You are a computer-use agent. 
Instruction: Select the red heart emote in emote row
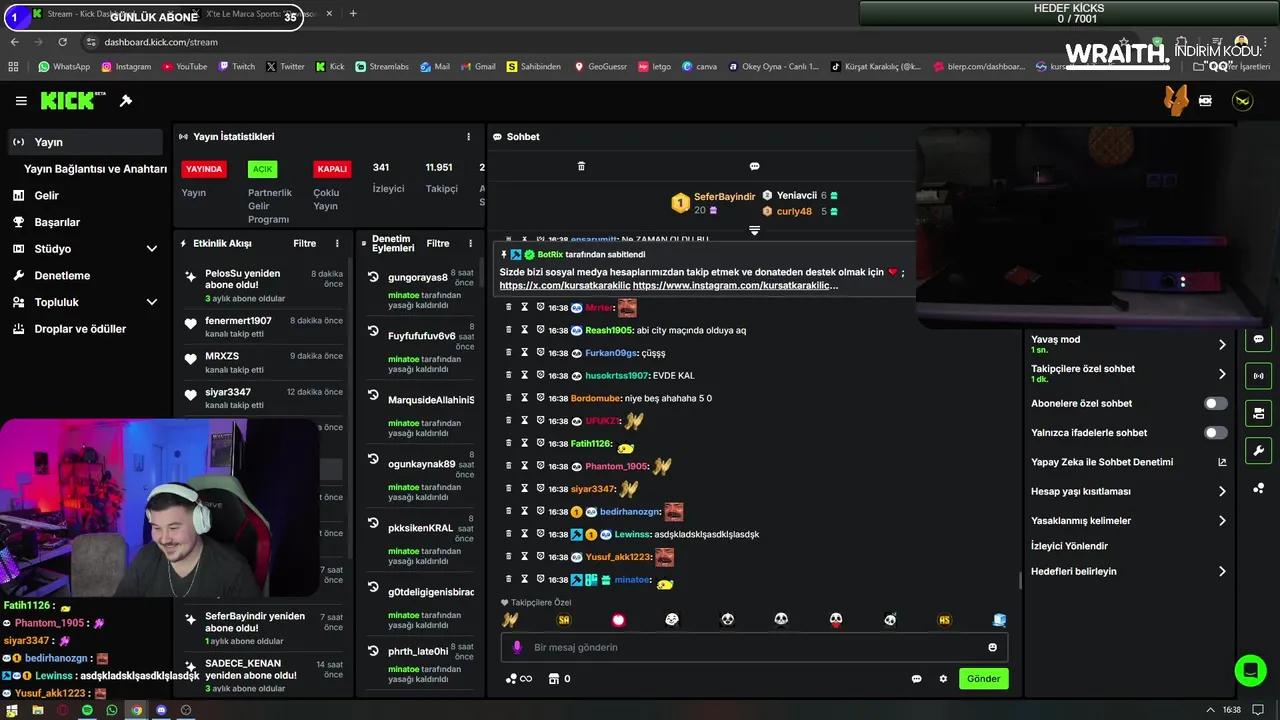point(618,620)
